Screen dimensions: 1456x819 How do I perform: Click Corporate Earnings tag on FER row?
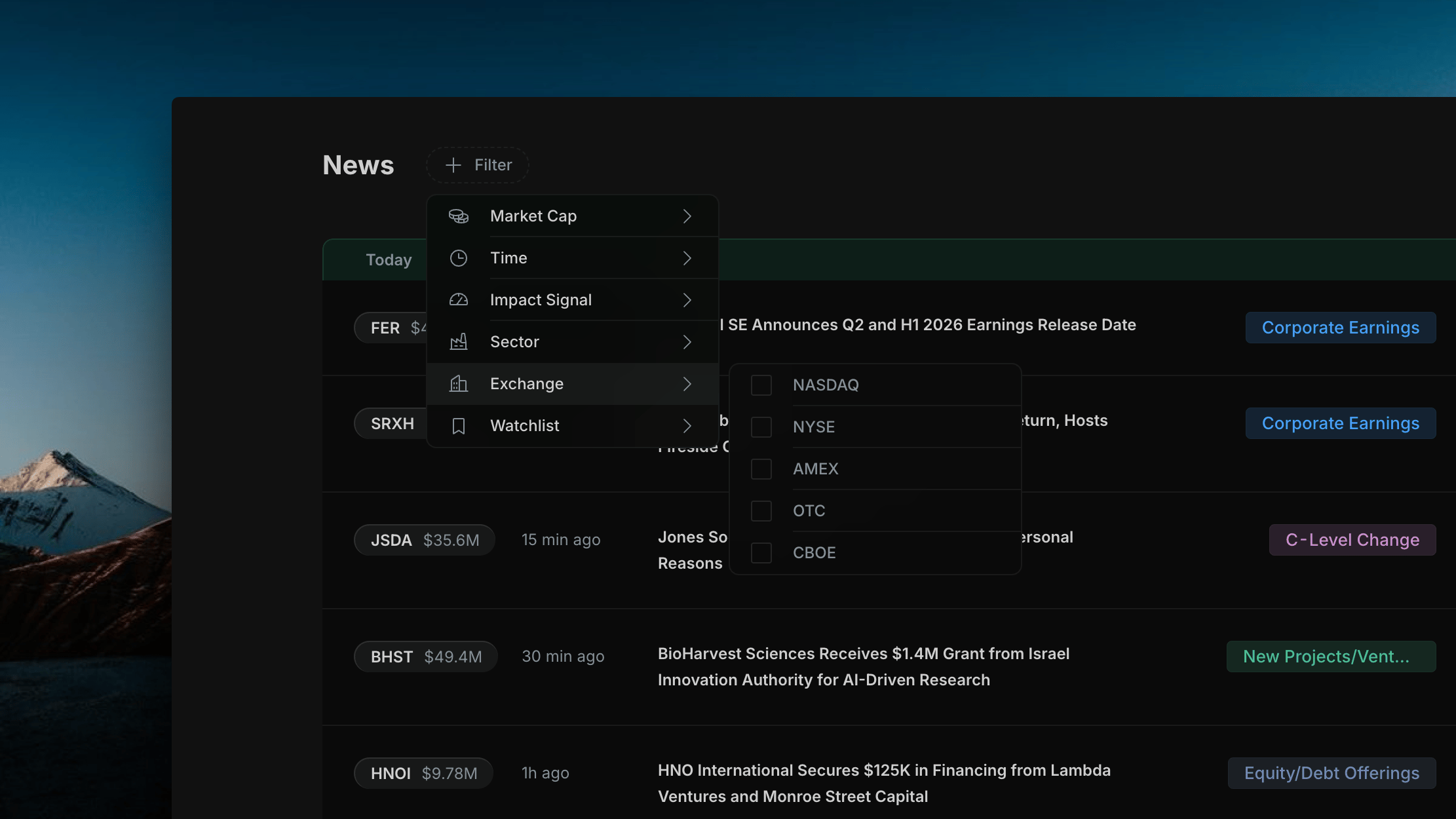[1341, 328]
